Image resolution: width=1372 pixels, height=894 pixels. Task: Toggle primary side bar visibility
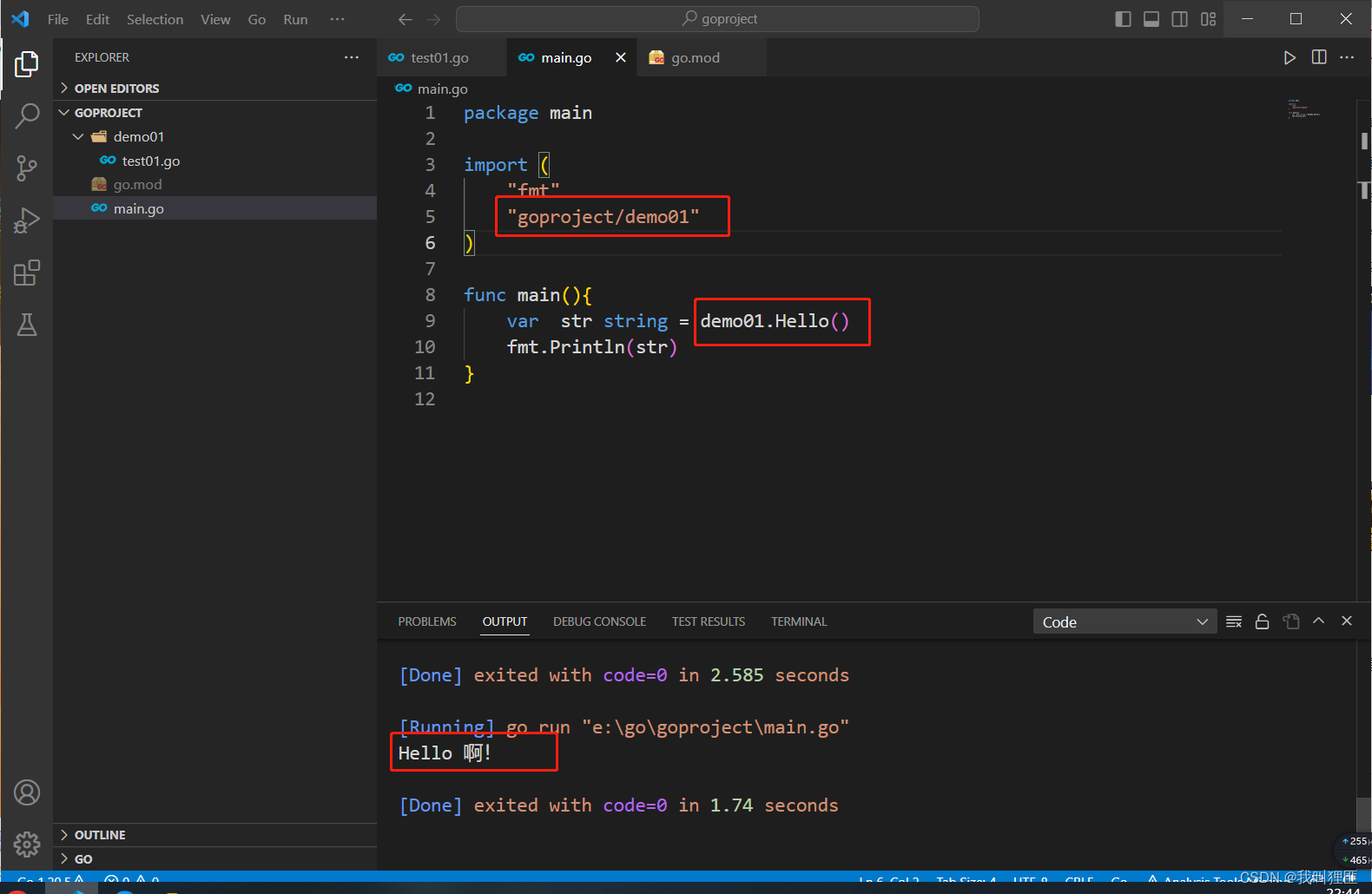point(1123,19)
